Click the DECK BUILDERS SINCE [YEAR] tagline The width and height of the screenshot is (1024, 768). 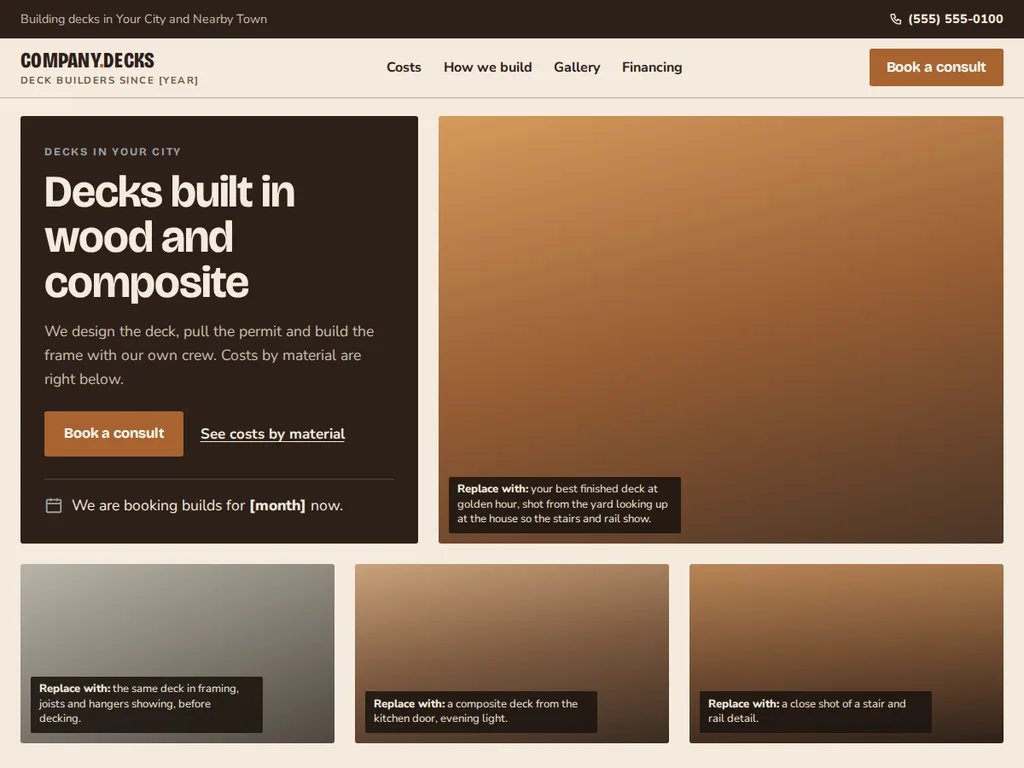click(x=109, y=80)
